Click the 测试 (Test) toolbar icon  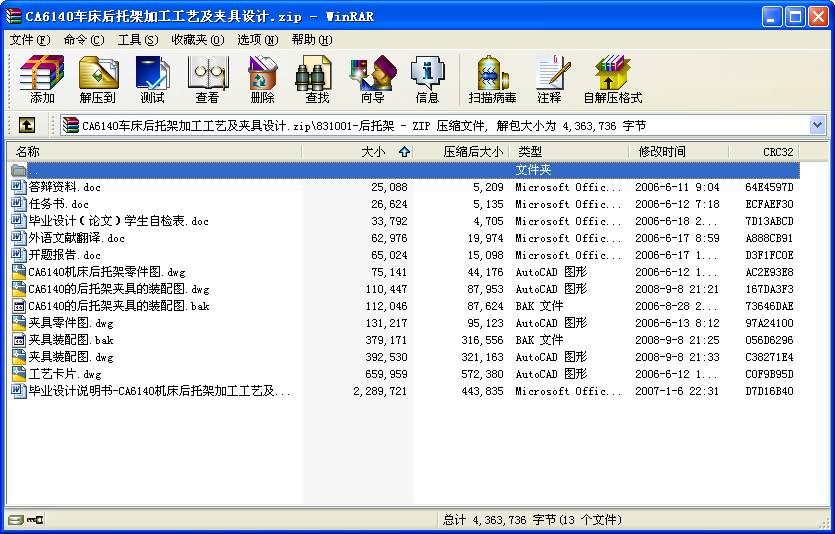click(152, 79)
